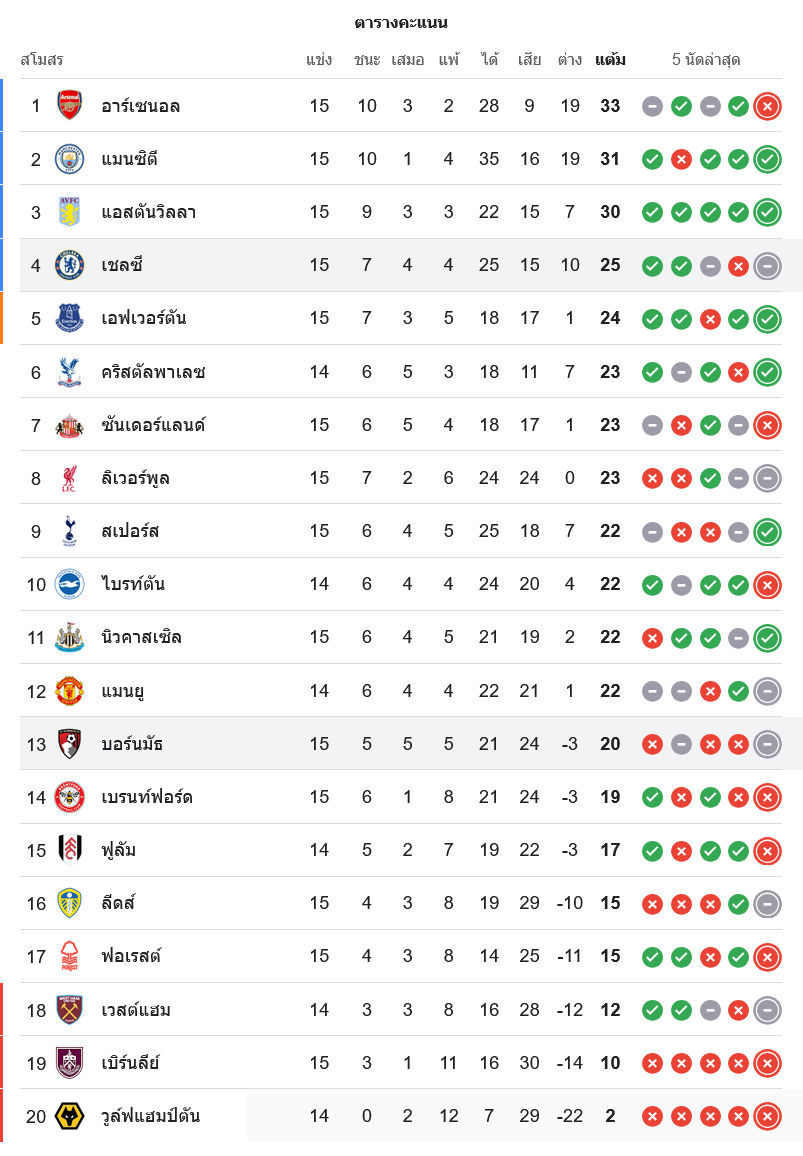
Task: Click the Manchester City crest icon
Action: (69, 159)
